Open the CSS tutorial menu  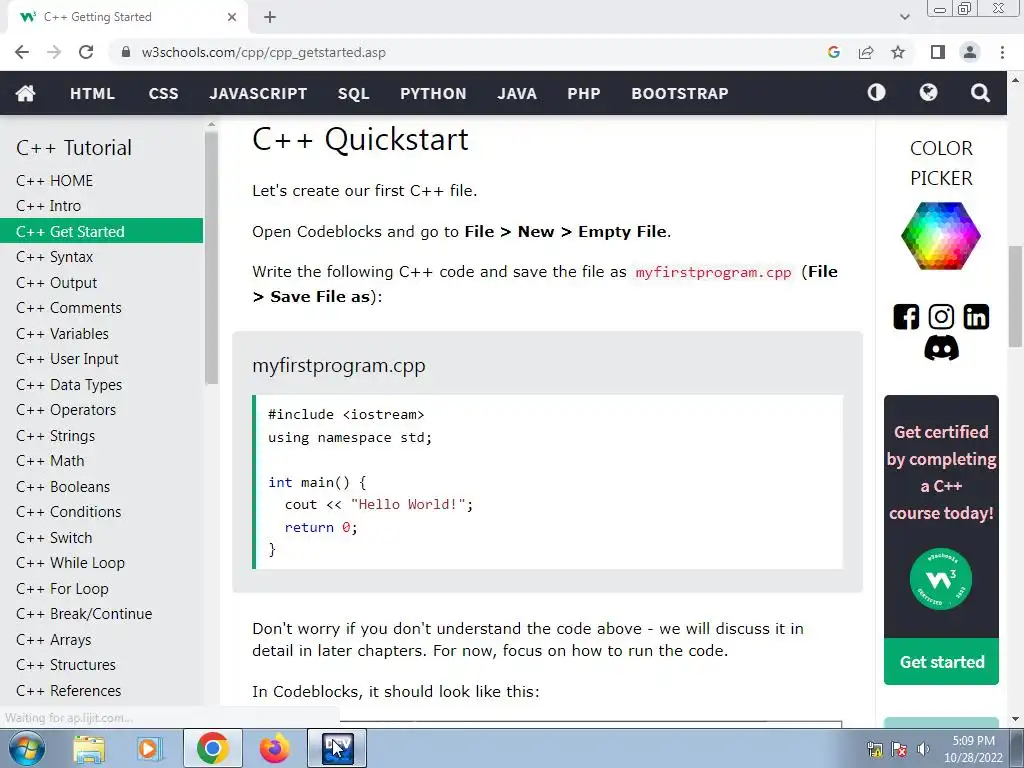pos(163,93)
